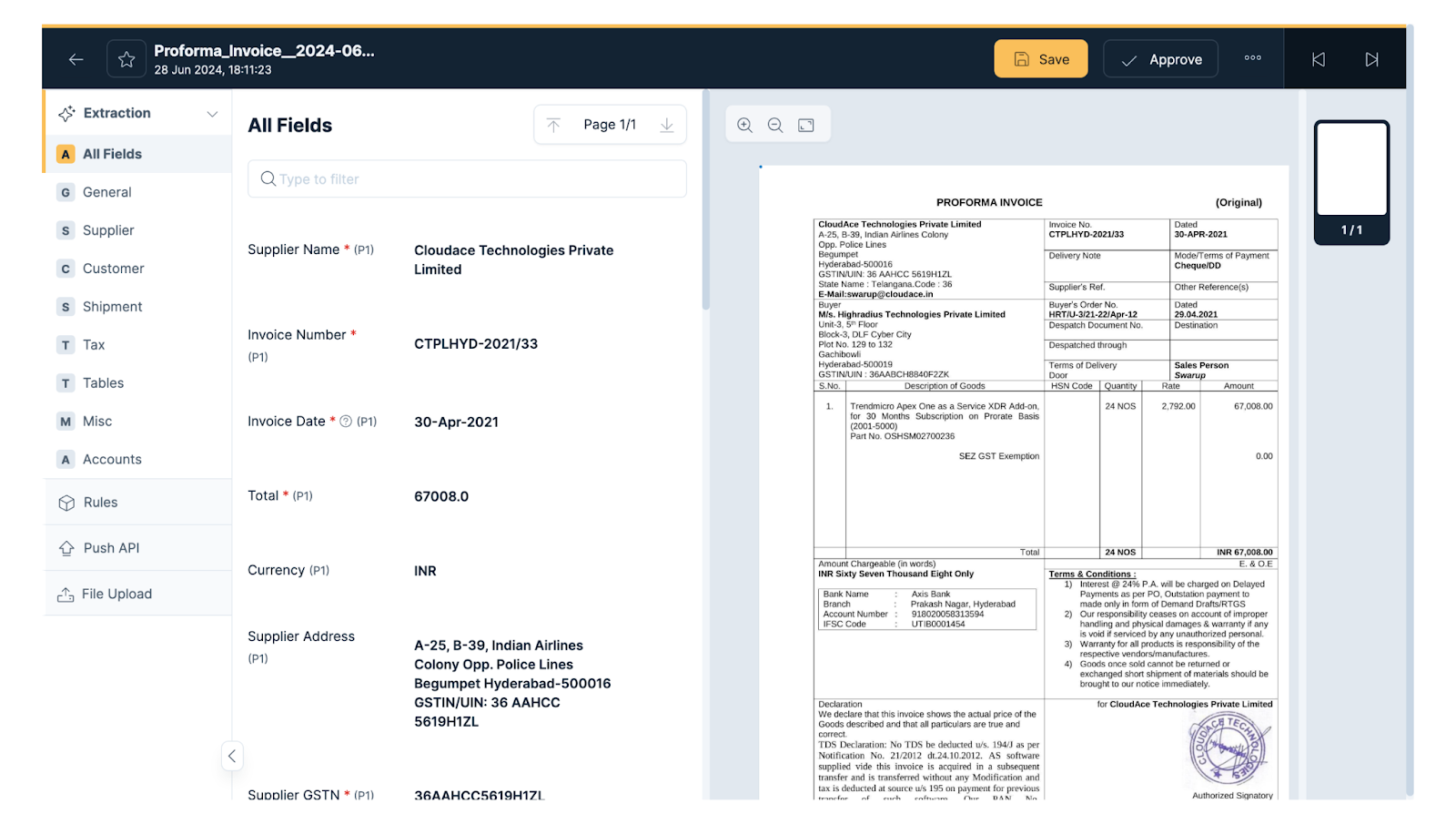Edit the Invoice Date 30-Apr-2021
This screenshot has width=1456, height=824.
(457, 422)
